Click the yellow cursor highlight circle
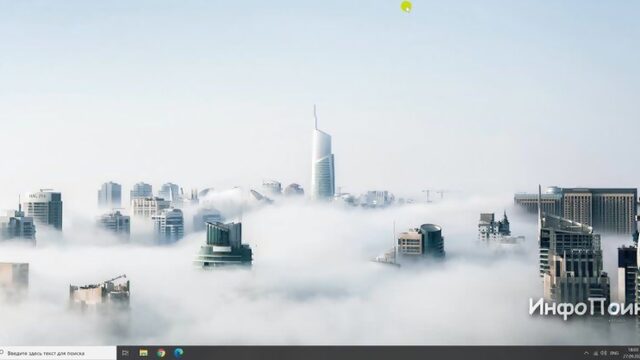The height and width of the screenshot is (360, 640). [406, 7]
